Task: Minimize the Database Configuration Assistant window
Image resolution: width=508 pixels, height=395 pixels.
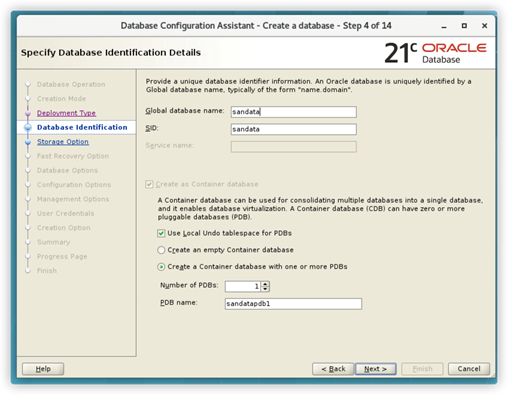Action: 444,26
